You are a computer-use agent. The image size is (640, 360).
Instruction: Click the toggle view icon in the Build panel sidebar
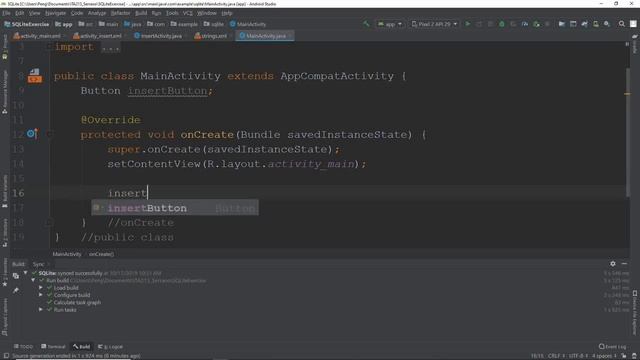tap(16, 276)
